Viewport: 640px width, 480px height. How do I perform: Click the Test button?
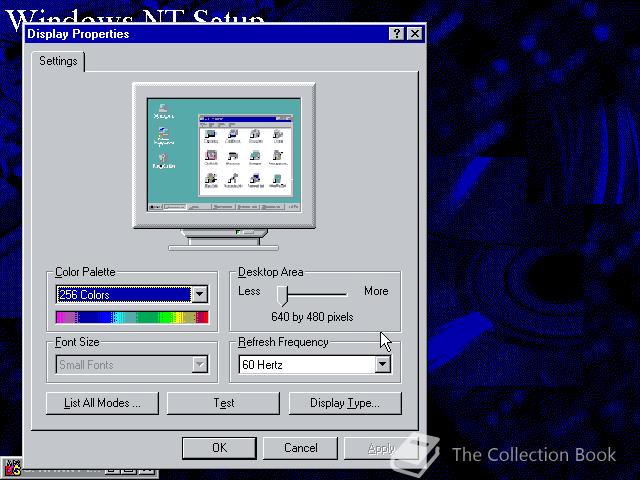coord(223,403)
